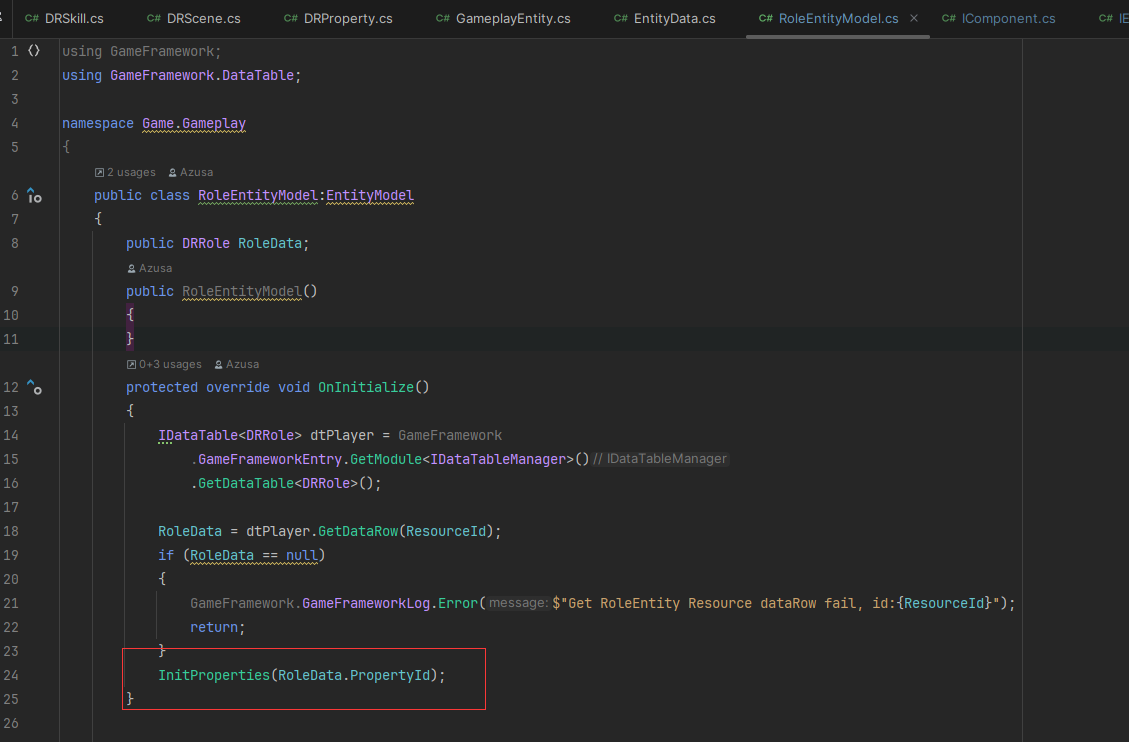The width and height of the screenshot is (1129, 742).
Task: Go to the GameplayEntity.cs tab
Action: tap(503, 19)
